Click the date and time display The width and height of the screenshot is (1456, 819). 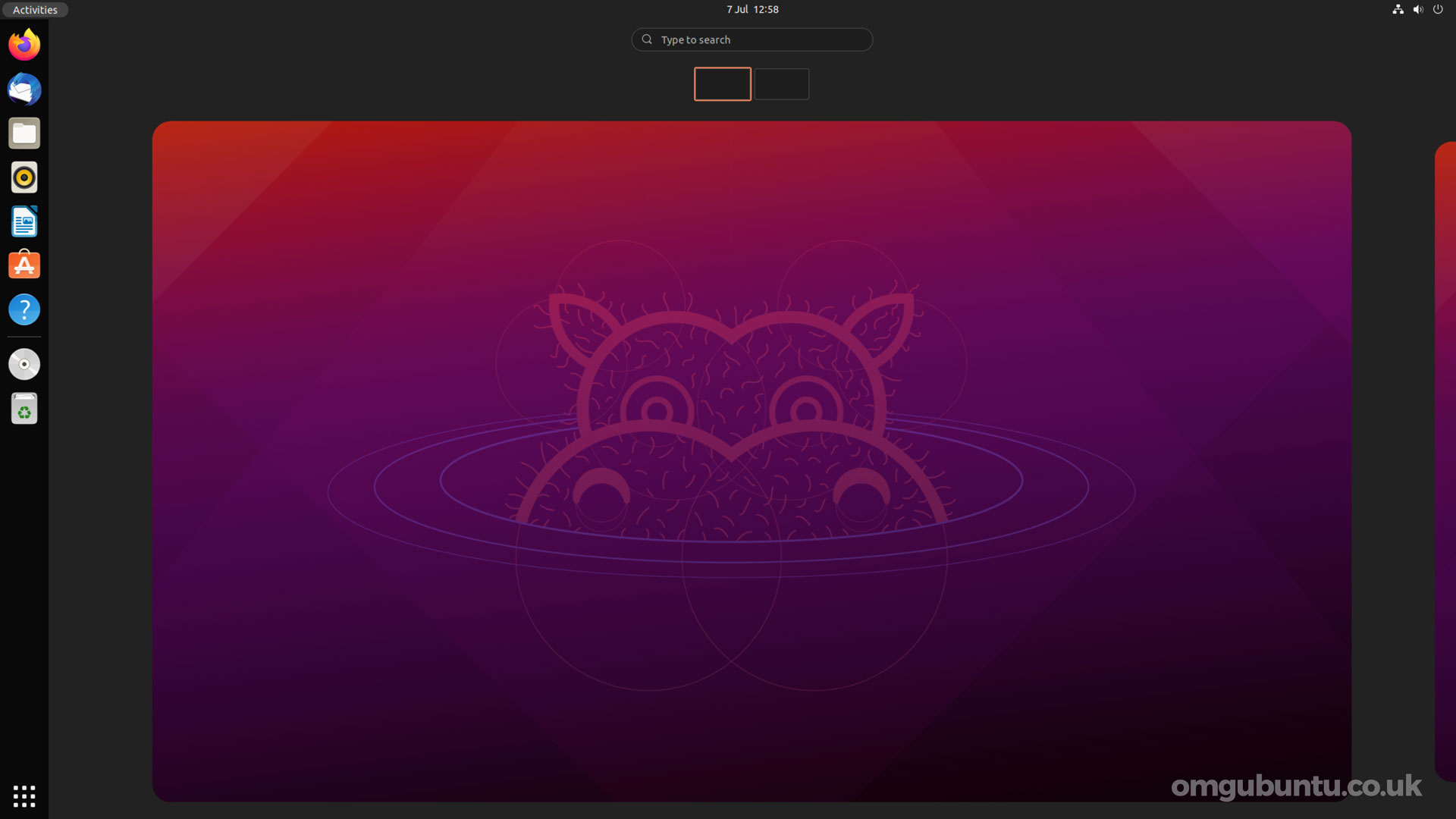click(x=751, y=9)
